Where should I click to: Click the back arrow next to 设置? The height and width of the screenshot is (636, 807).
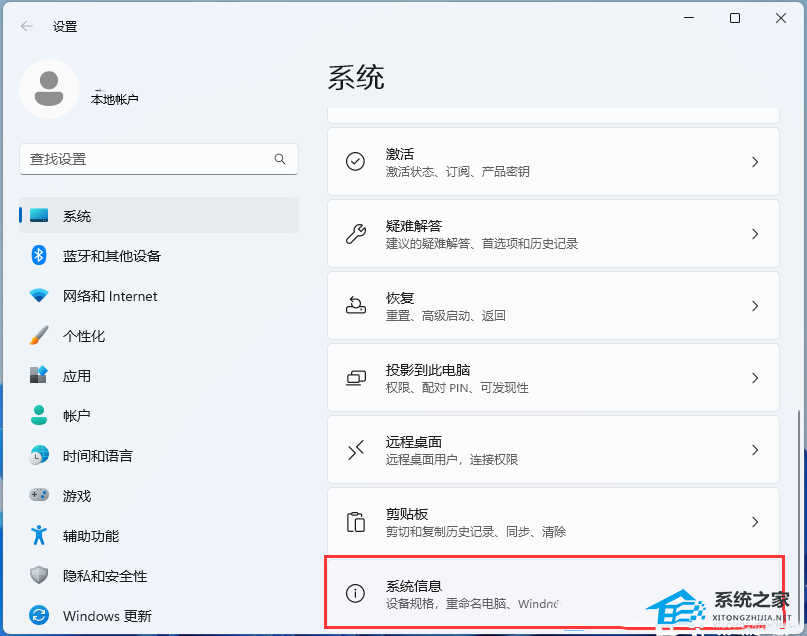click(27, 26)
